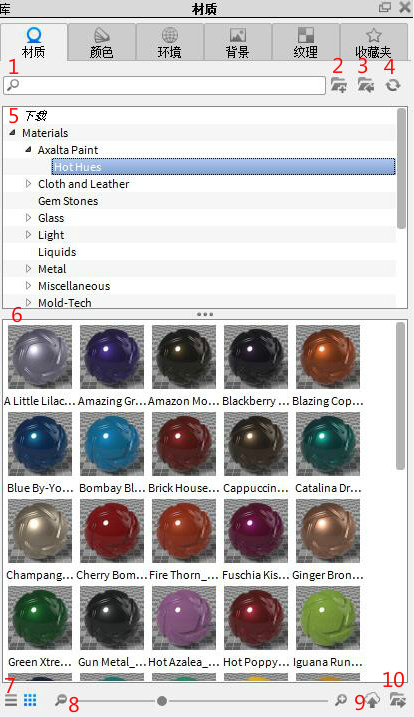
Task: Select Cherry Bom... material thumbnail
Action: [x=112, y=530]
